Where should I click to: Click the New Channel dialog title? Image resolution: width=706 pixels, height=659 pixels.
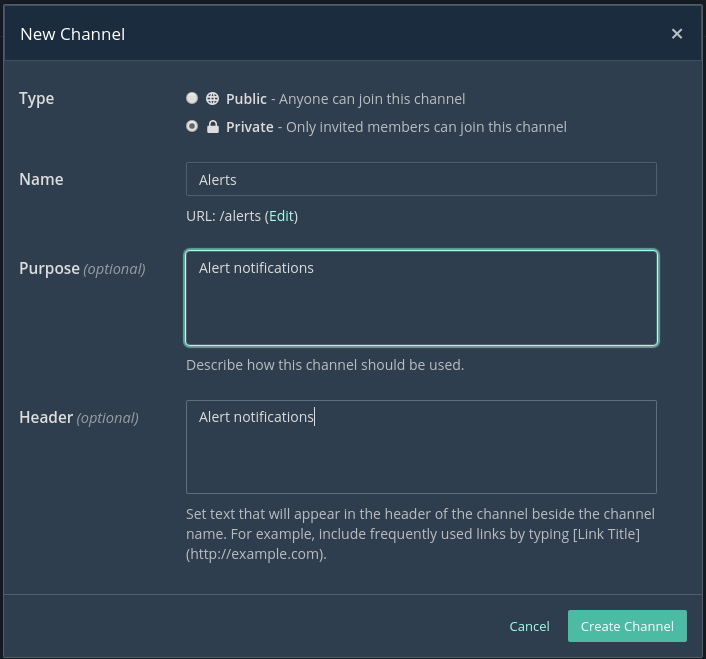pyautogui.click(x=73, y=34)
